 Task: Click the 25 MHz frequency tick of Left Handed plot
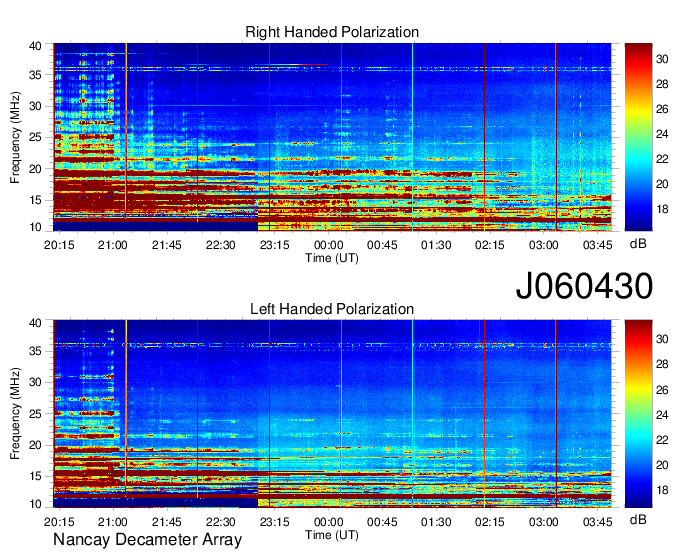35,414
